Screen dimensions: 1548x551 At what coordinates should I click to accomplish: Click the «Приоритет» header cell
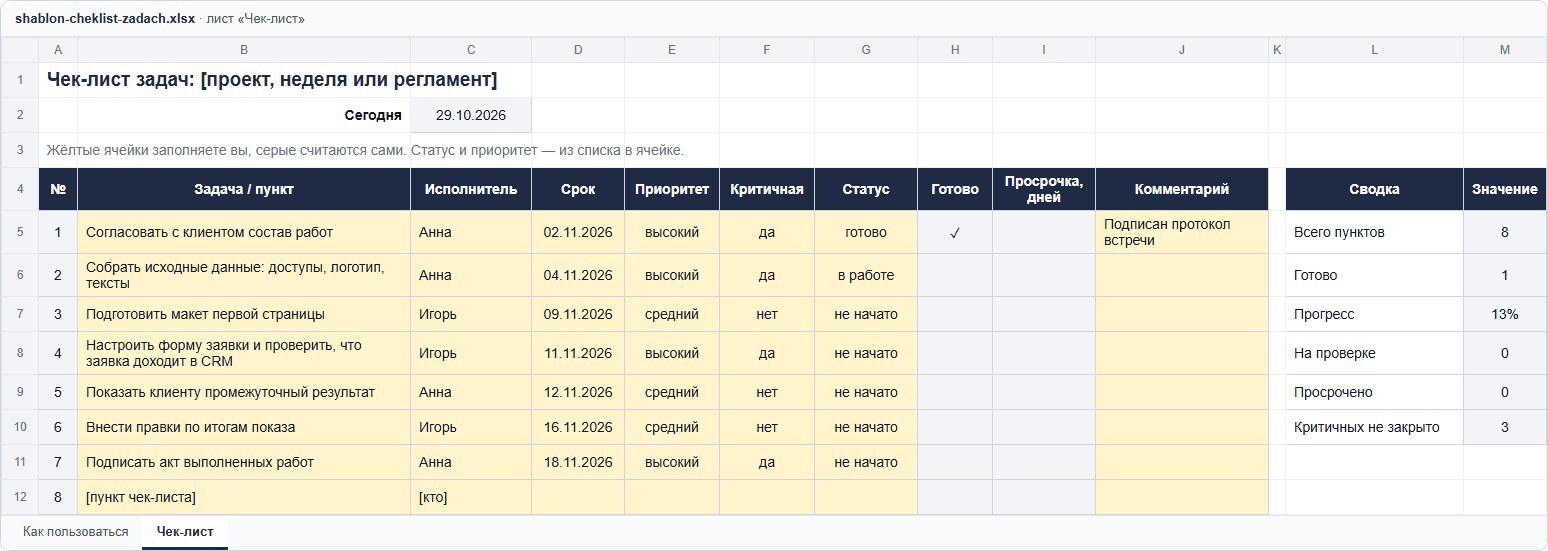click(672, 189)
